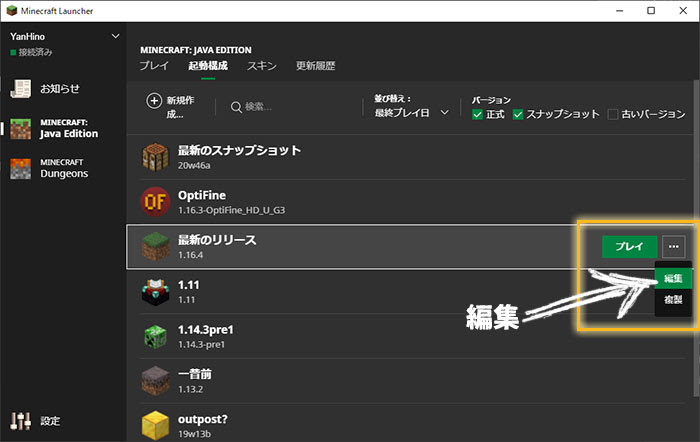Open settings sliders icon at bottom left

pos(21,421)
